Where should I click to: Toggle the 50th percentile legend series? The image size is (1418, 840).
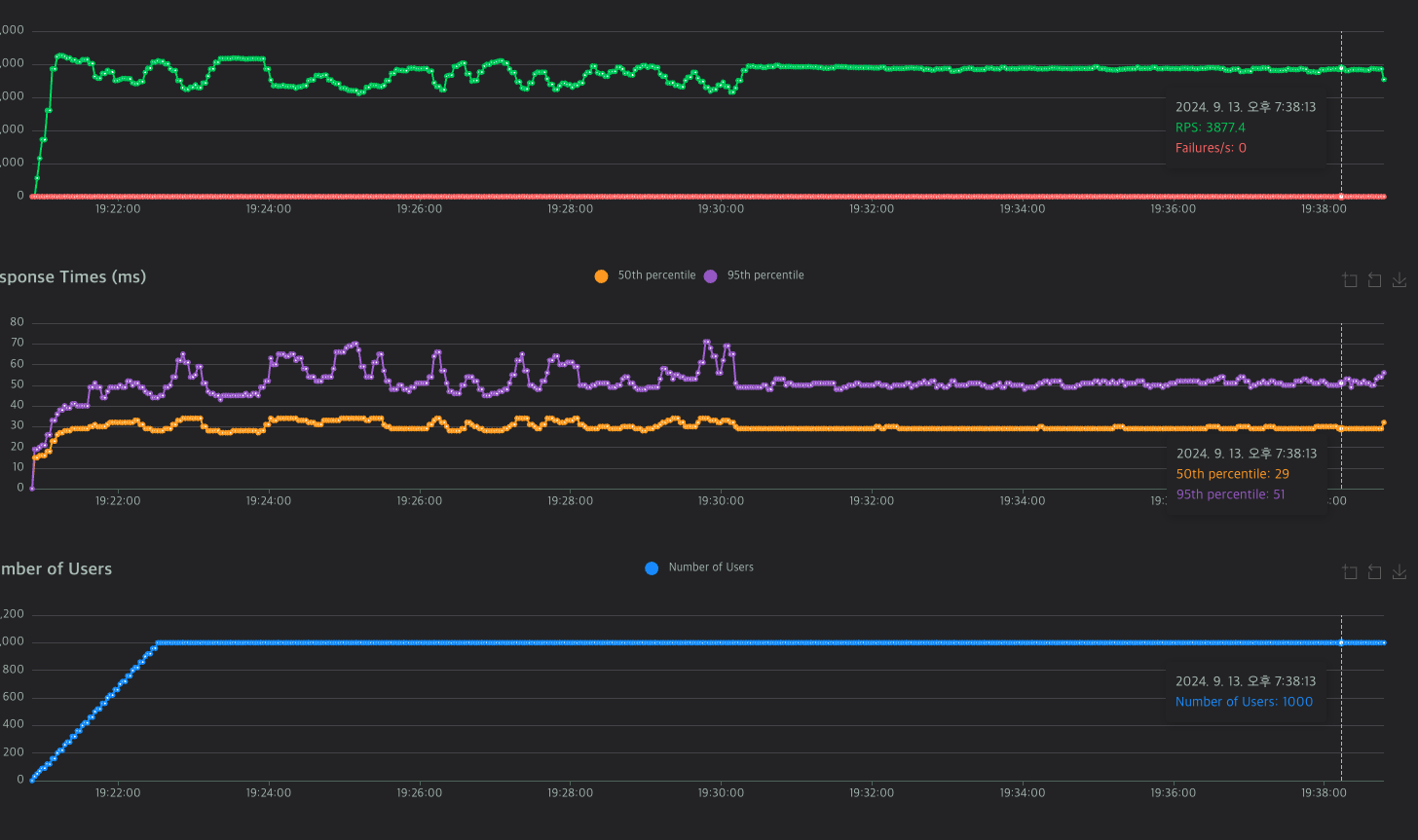pos(646,275)
